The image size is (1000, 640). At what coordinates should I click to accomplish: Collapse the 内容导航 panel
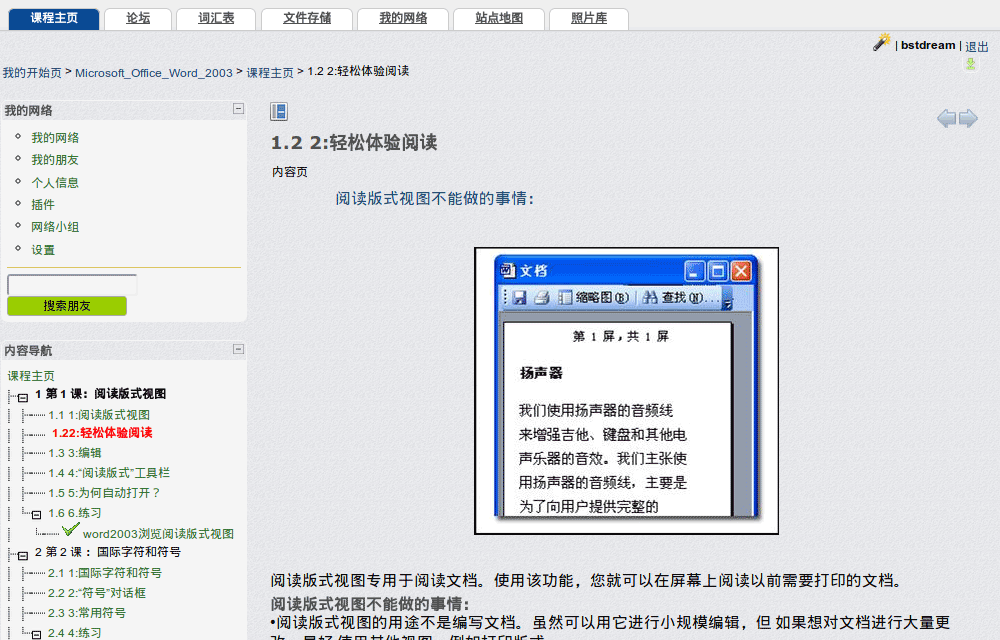click(238, 349)
